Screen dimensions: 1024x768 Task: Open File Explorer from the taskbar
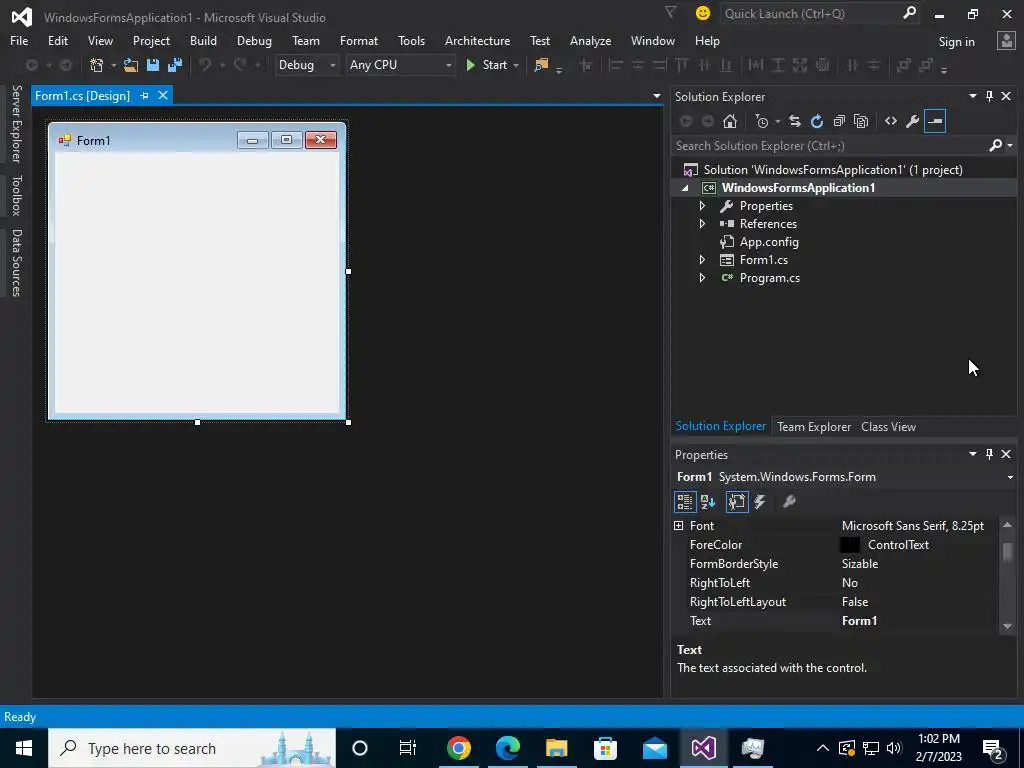click(556, 748)
